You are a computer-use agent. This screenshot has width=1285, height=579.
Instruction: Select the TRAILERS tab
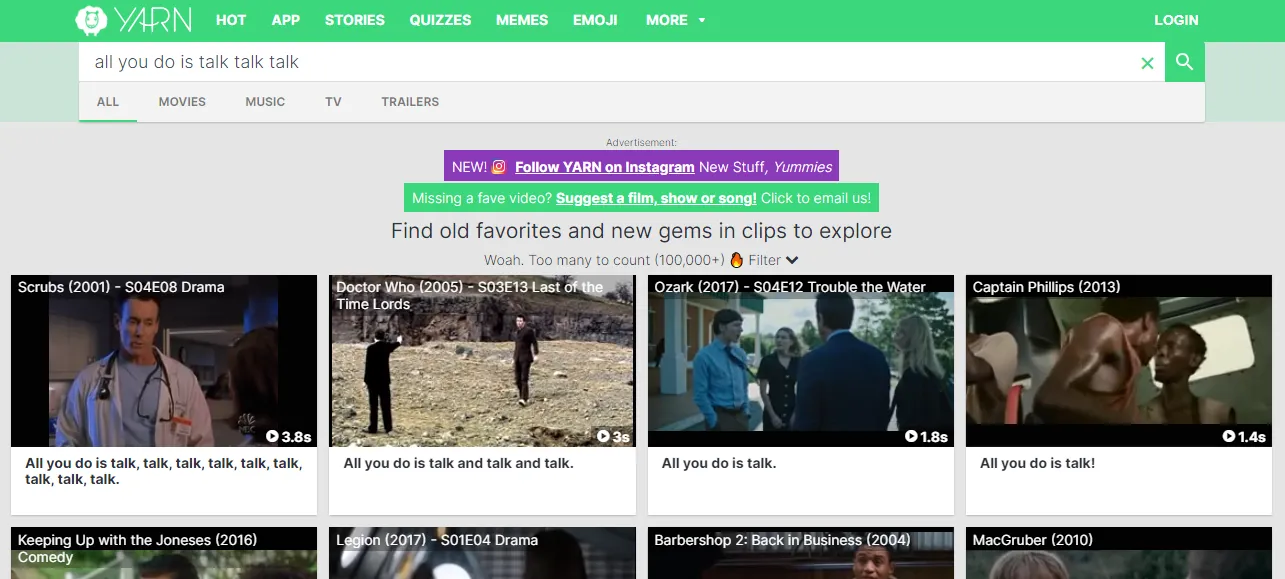(x=410, y=102)
